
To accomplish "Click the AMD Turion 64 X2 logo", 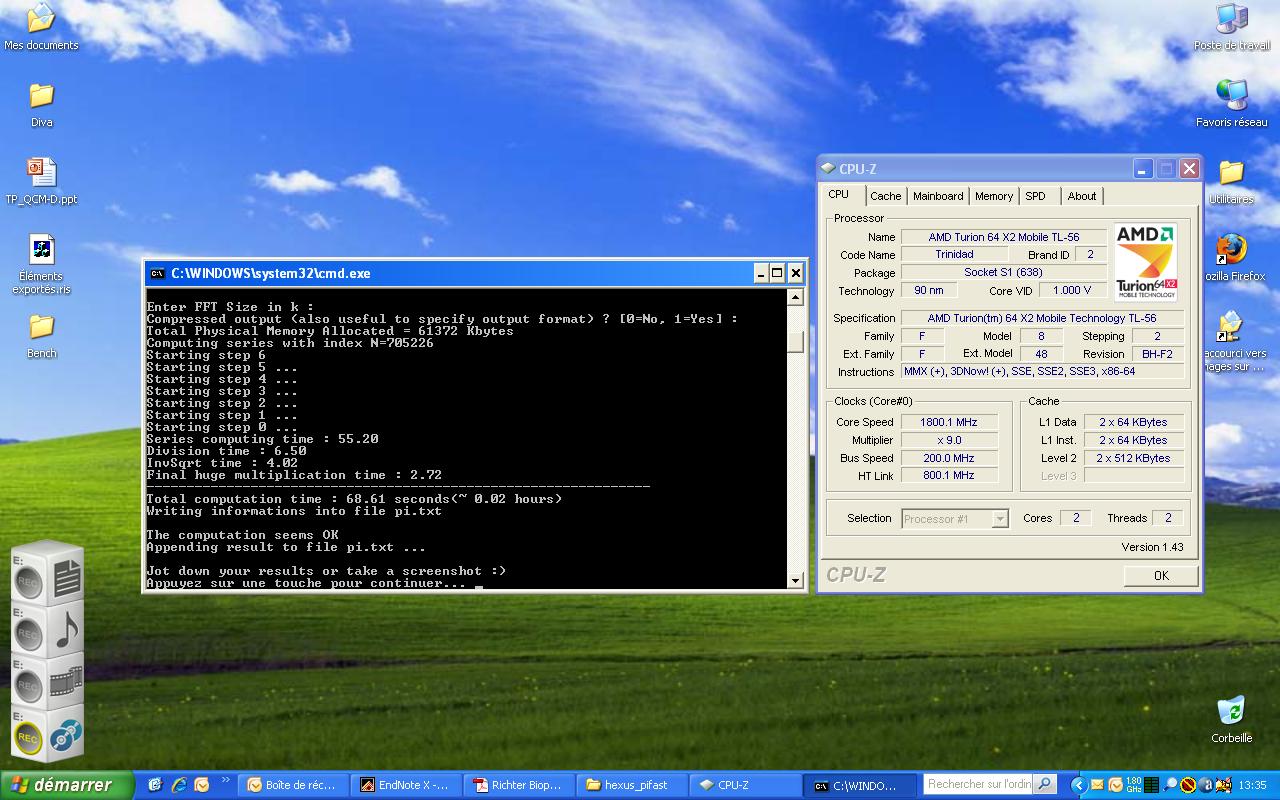I will click(x=1146, y=262).
